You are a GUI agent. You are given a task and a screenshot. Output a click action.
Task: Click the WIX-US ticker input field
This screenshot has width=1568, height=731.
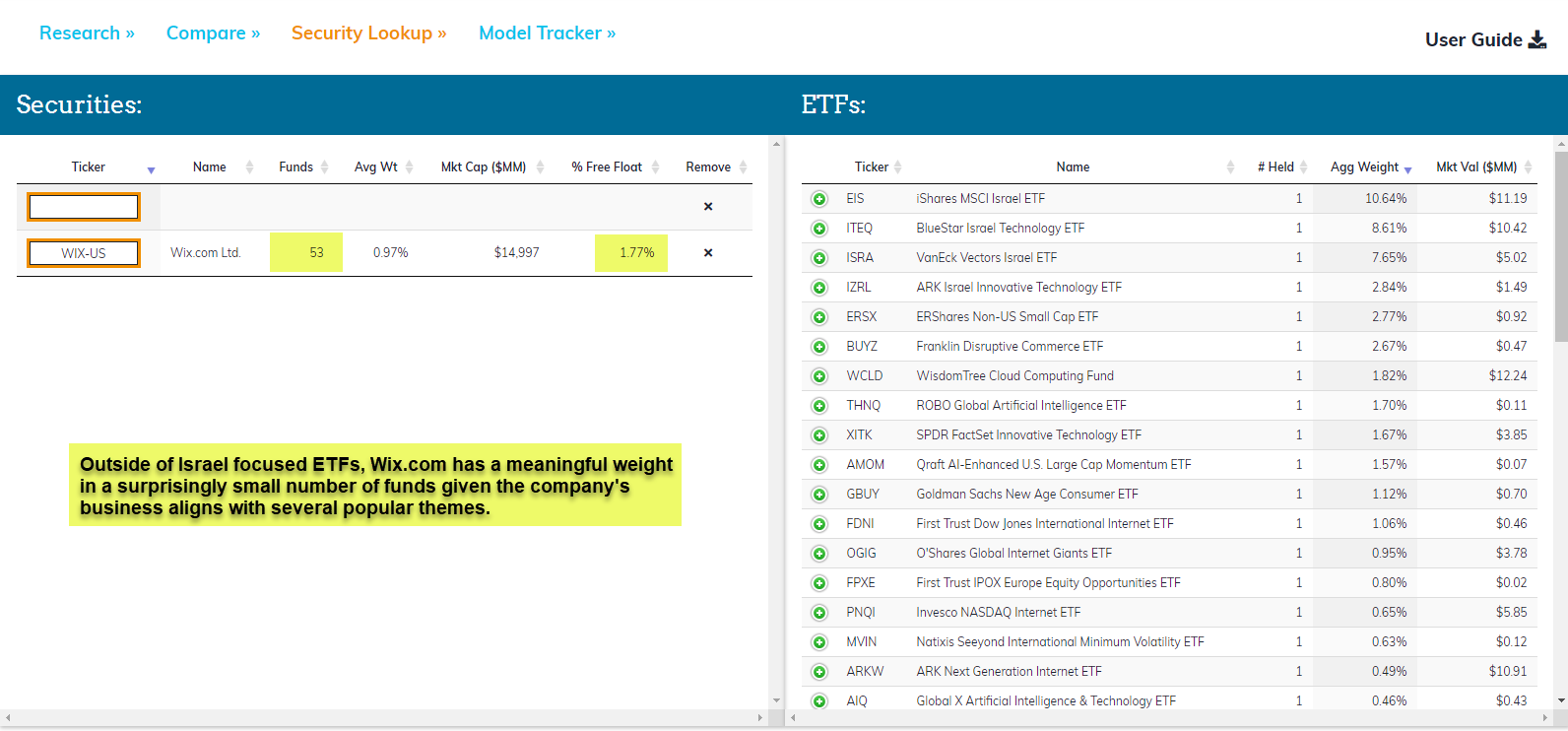pyautogui.click(x=84, y=253)
